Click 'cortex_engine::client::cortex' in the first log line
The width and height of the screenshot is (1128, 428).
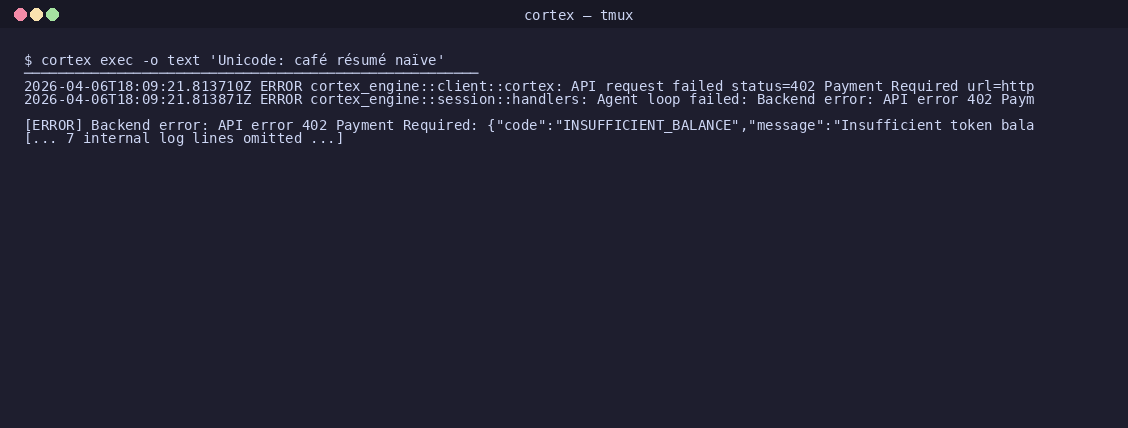[x=432, y=86]
